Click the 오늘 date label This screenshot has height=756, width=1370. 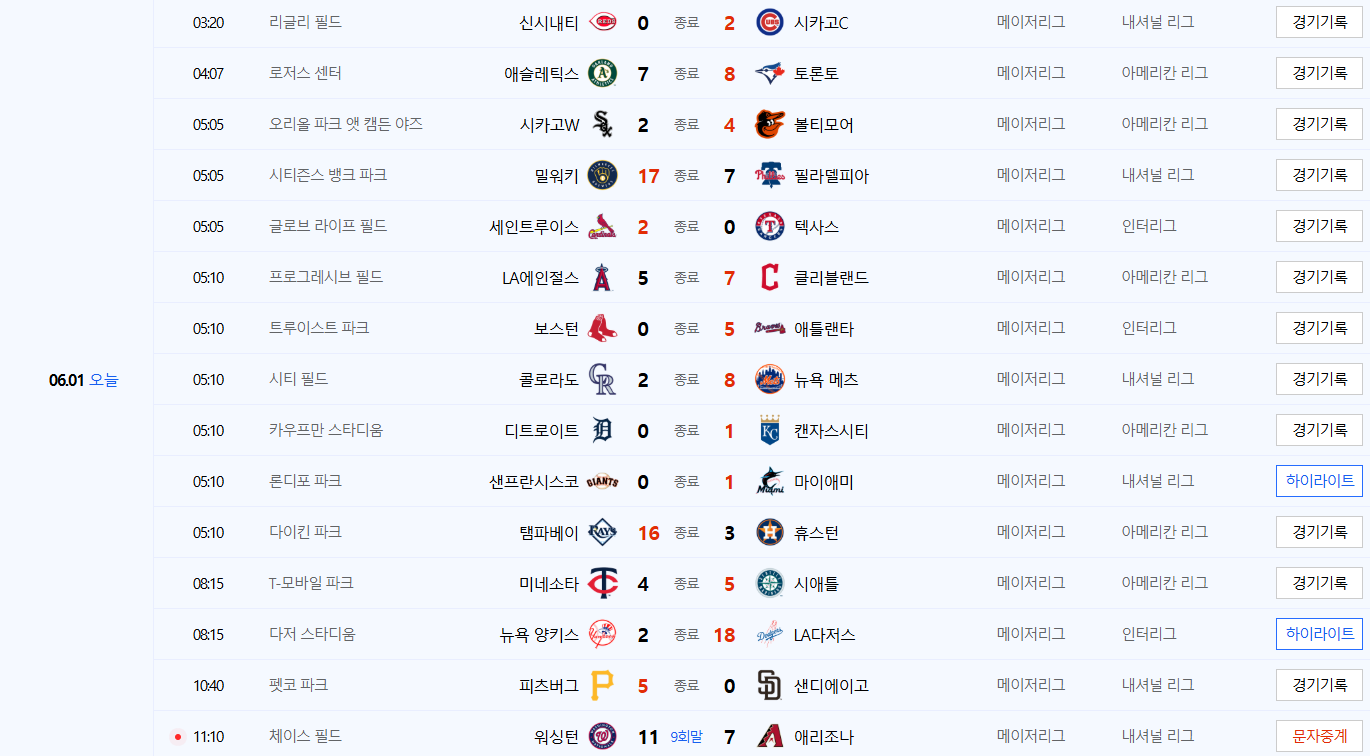[104, 380]
